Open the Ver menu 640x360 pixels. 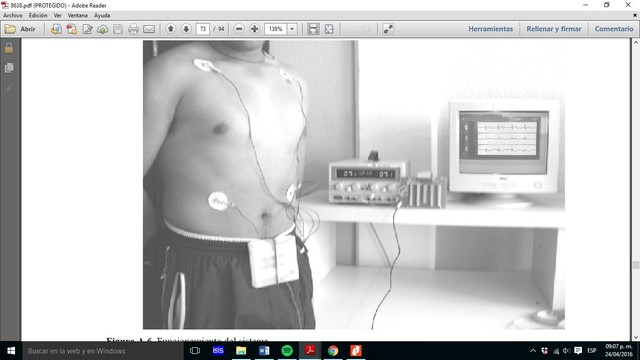point(58,16)
